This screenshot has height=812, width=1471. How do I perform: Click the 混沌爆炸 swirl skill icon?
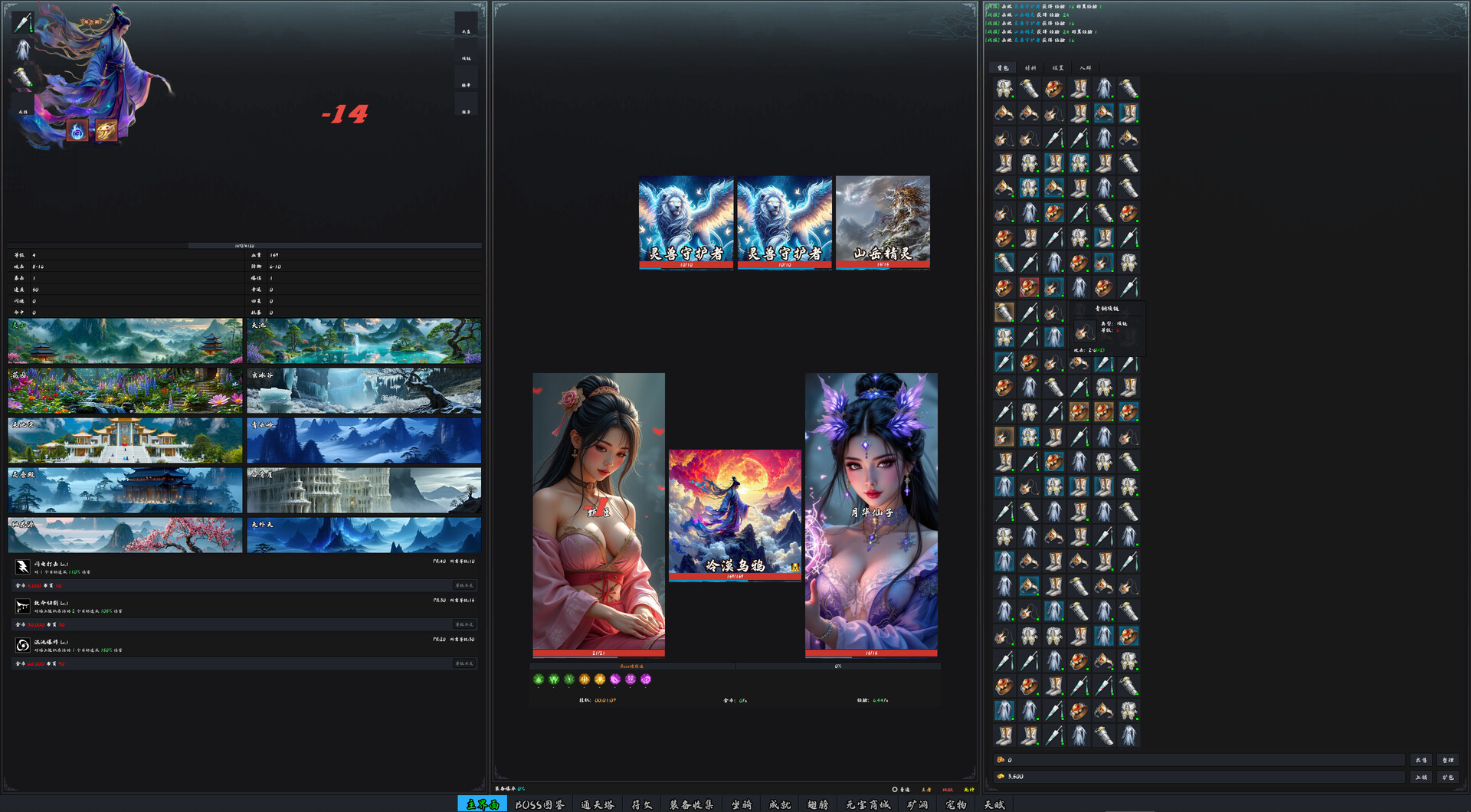(x=23, y=645)
